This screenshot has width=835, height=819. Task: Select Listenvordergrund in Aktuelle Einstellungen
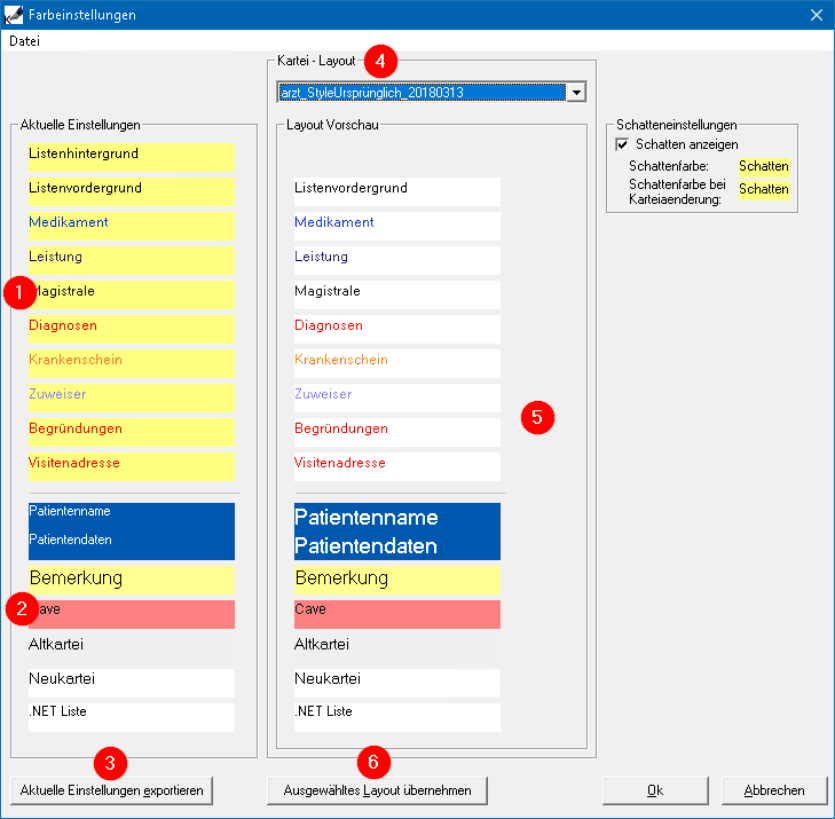(132, 192)
